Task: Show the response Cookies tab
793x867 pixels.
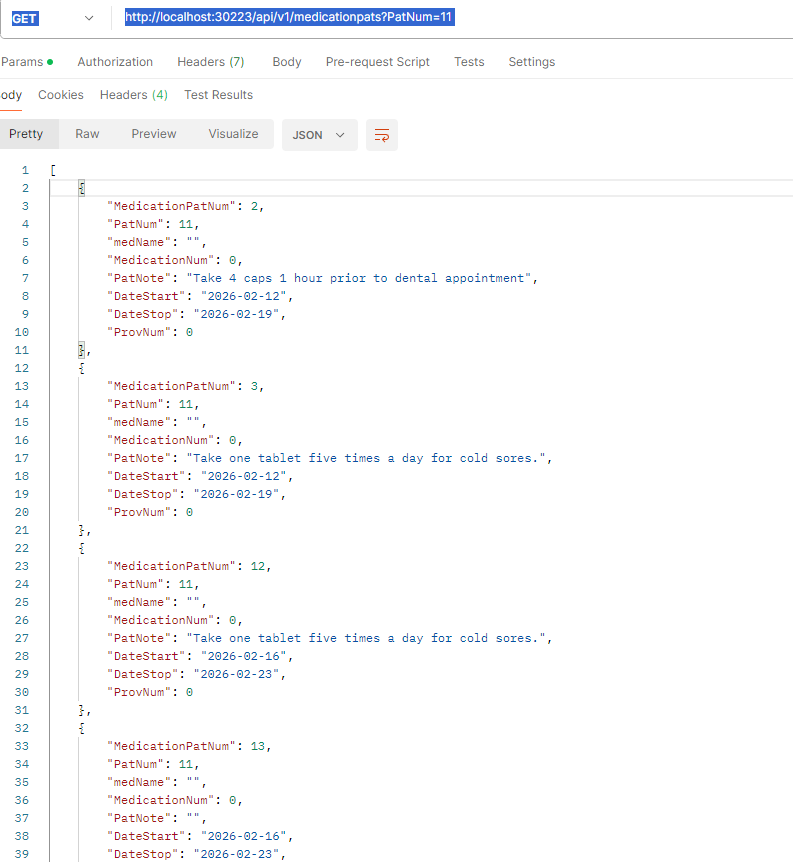Action: [61, 95]
